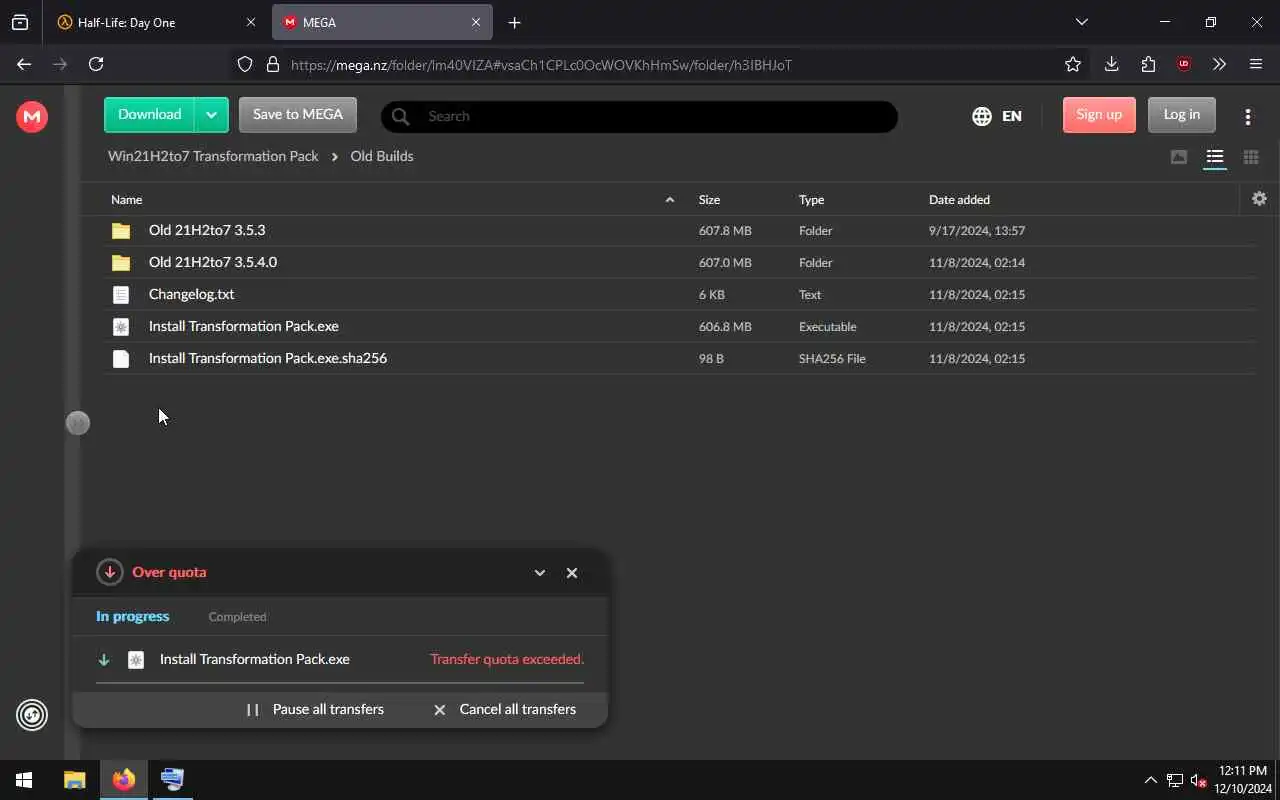
Task: Open browser extensions puzzle icon
Action: coord(1148,64)
